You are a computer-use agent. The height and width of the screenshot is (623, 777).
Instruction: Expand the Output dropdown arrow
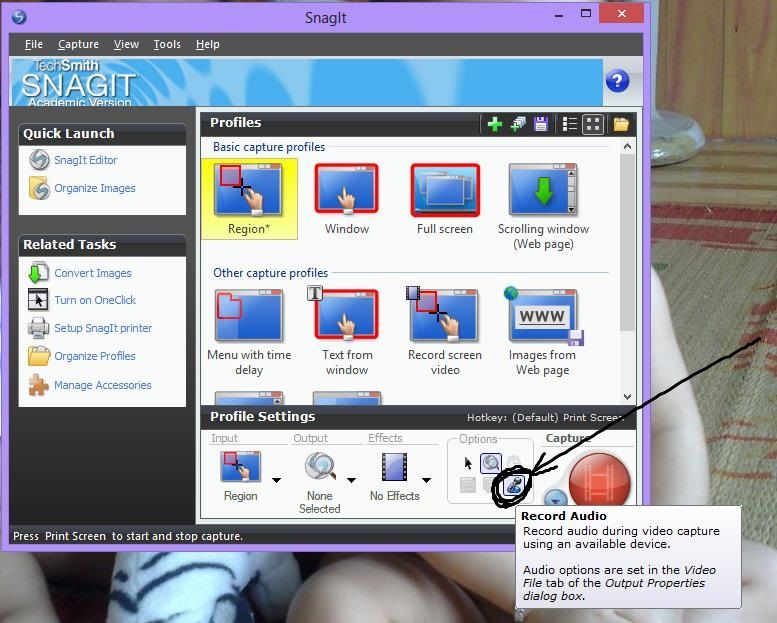[x=351, y=480]
